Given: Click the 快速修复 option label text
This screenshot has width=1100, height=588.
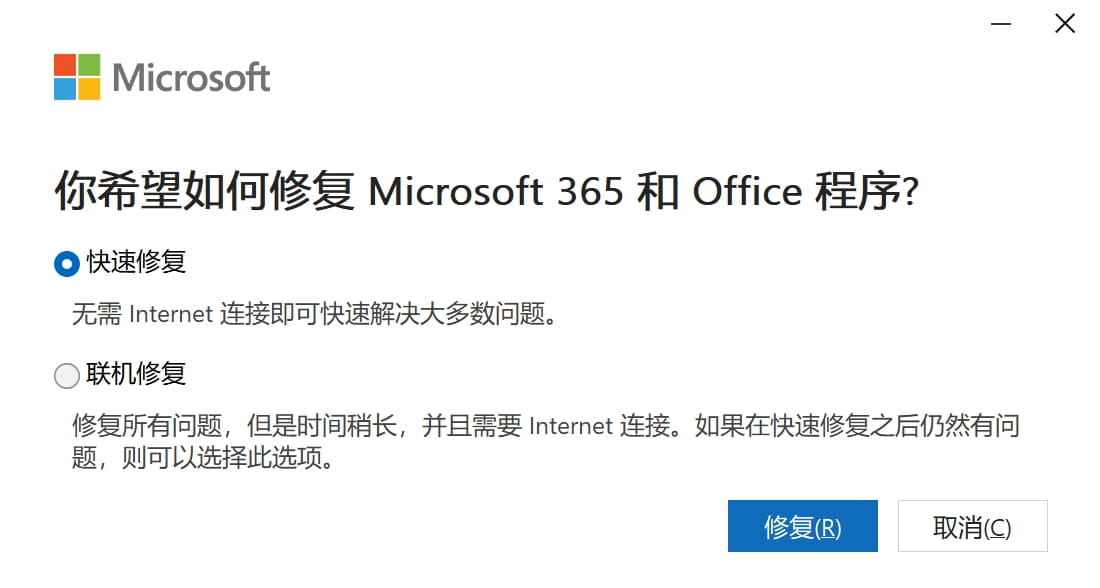Looking at the screenshot, I should 136,263.
